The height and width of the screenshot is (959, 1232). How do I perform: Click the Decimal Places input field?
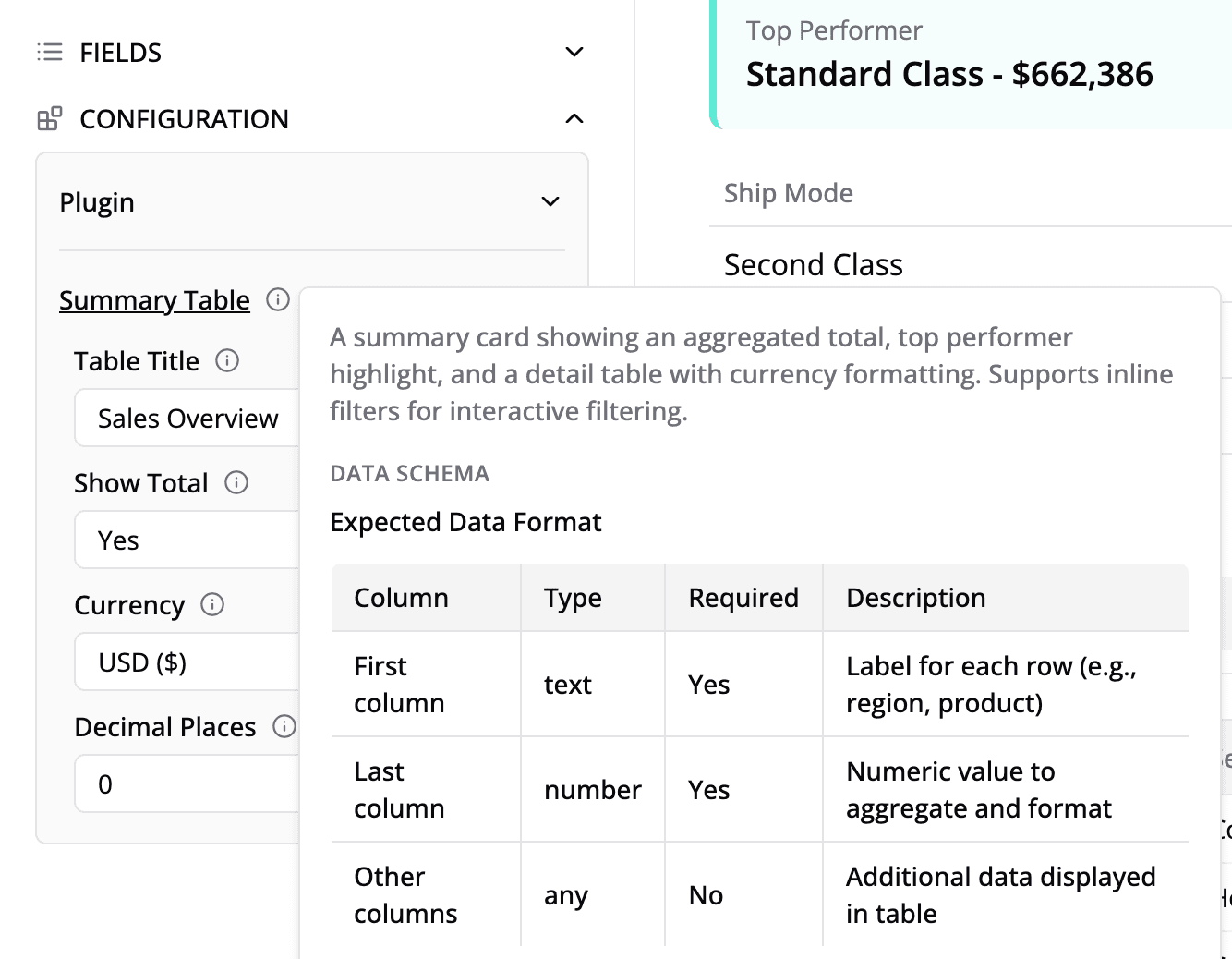(x=185, y=784)
